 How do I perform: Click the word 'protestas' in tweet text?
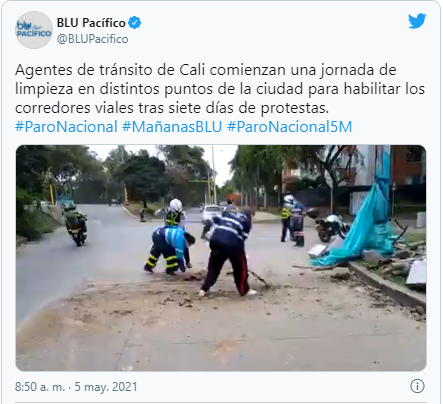[294, 108]
